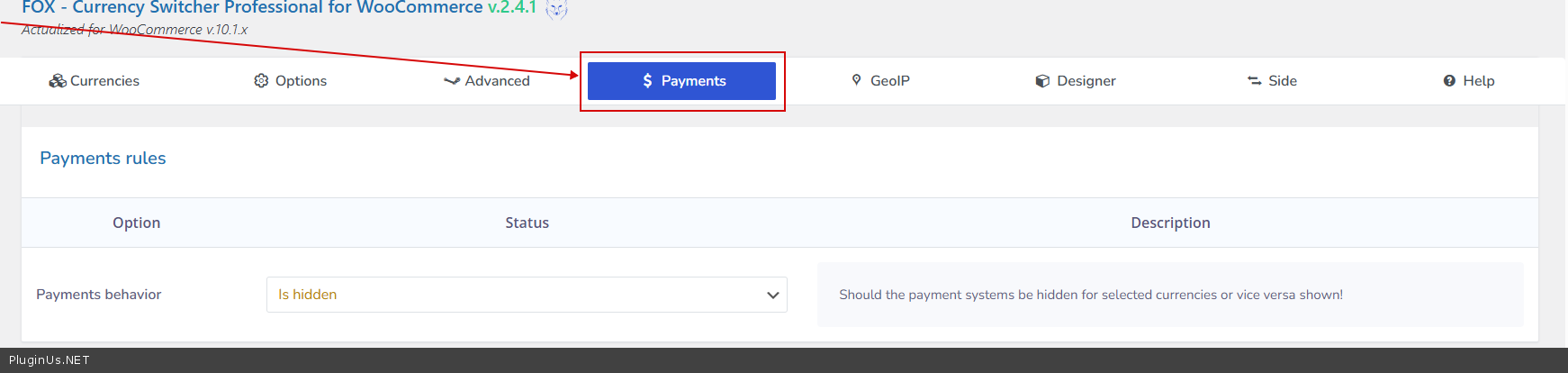Click the Side tab arrows icon
The image size is (1568, 373).
point(1254,81)
